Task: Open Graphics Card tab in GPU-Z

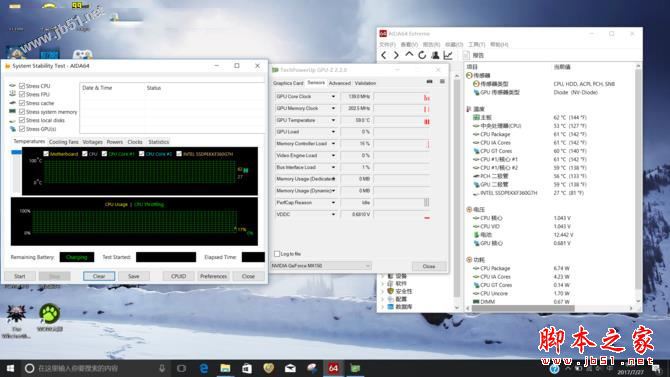Action: pos(288,83)
